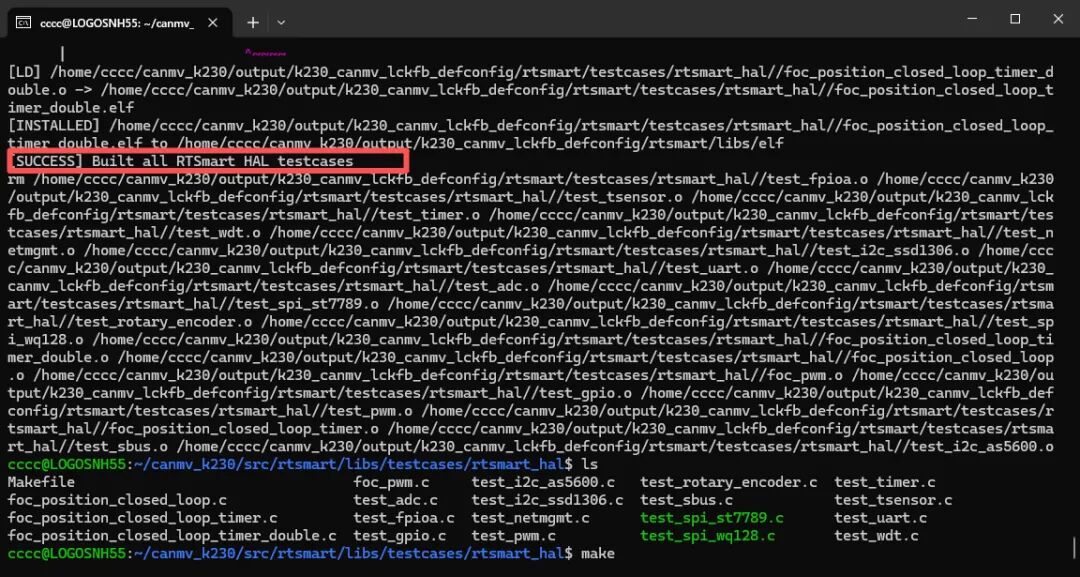Select the cccc@LOGOSNH55 terminal tab
Screen dimensions: 1080x577
(x=118, y=23)
